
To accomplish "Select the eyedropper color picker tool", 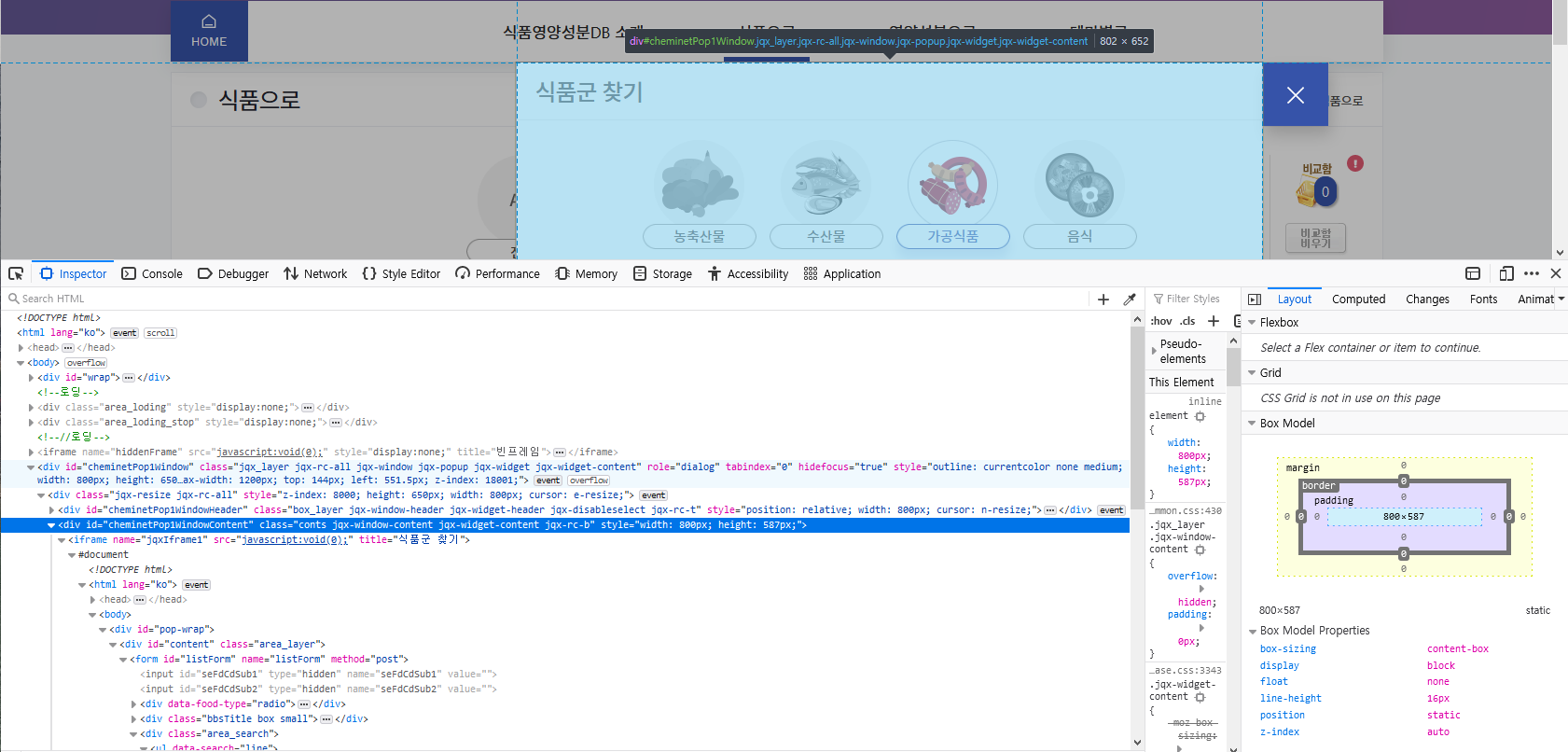I will pos(1130,299).
